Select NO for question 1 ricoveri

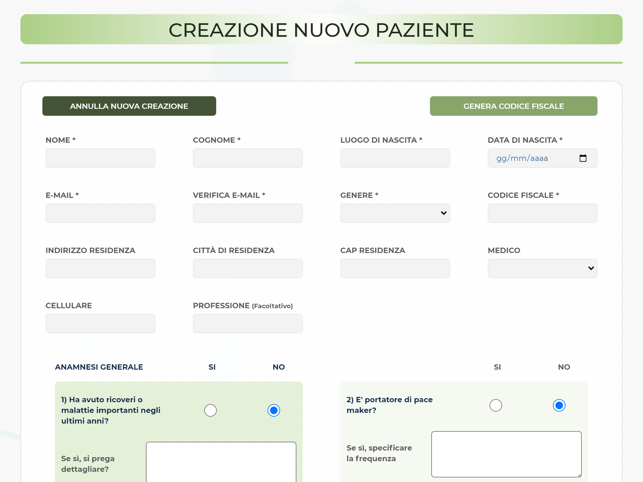pos(274,410)
